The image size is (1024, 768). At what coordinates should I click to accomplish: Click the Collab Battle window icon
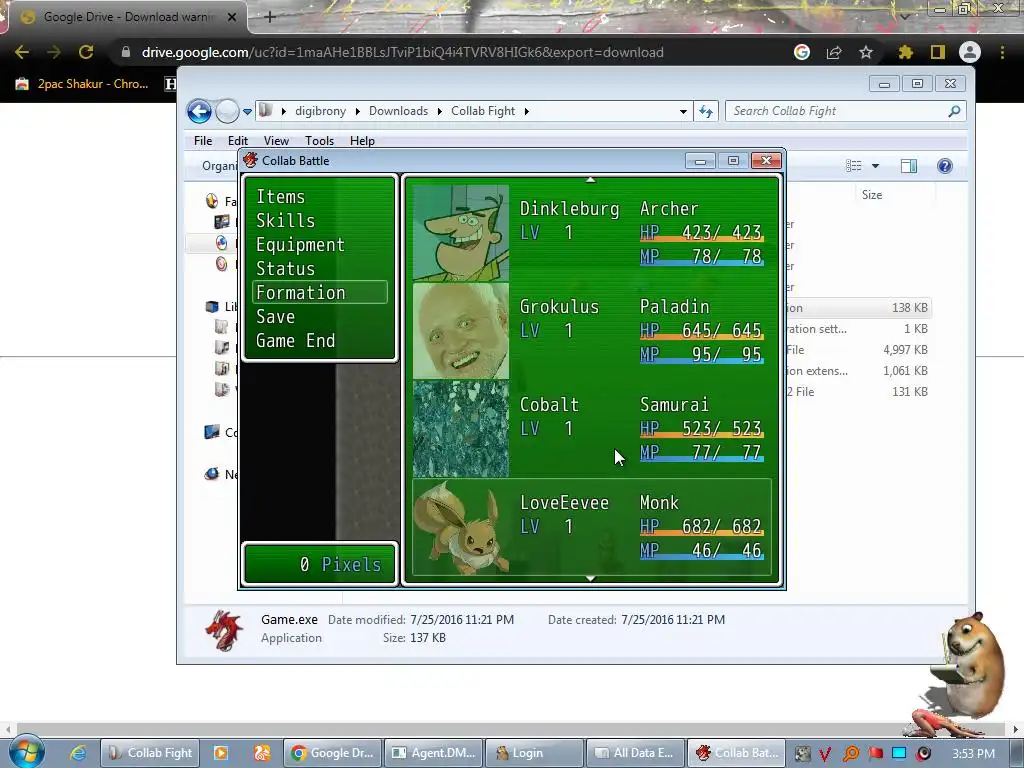pos(251,161)
